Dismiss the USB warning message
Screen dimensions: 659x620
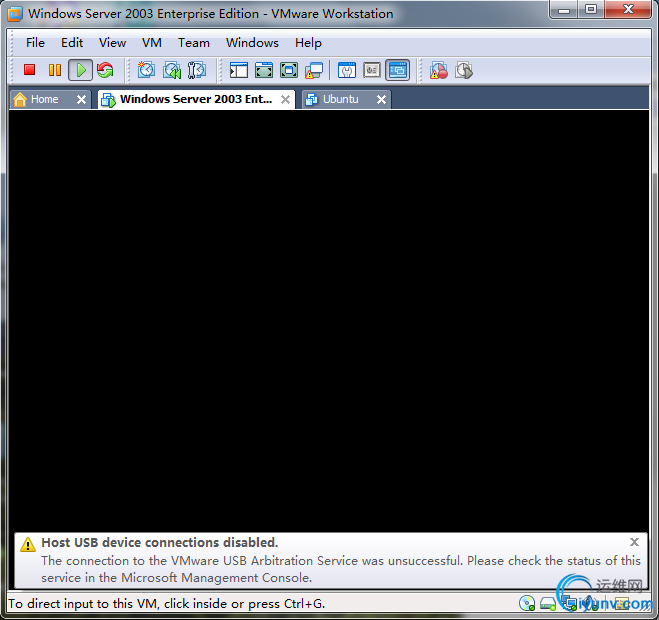[634, 542]
